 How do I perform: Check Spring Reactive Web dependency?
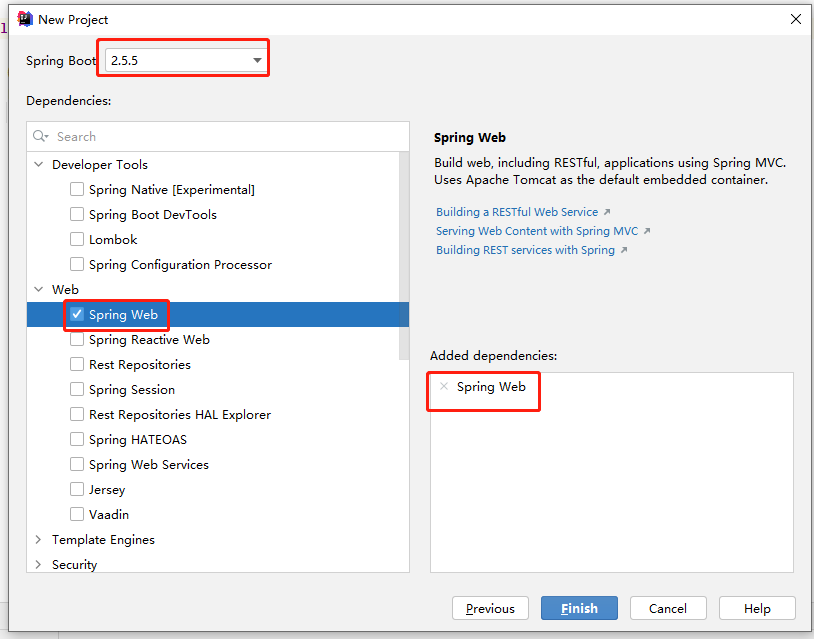[x=77, y=339]
